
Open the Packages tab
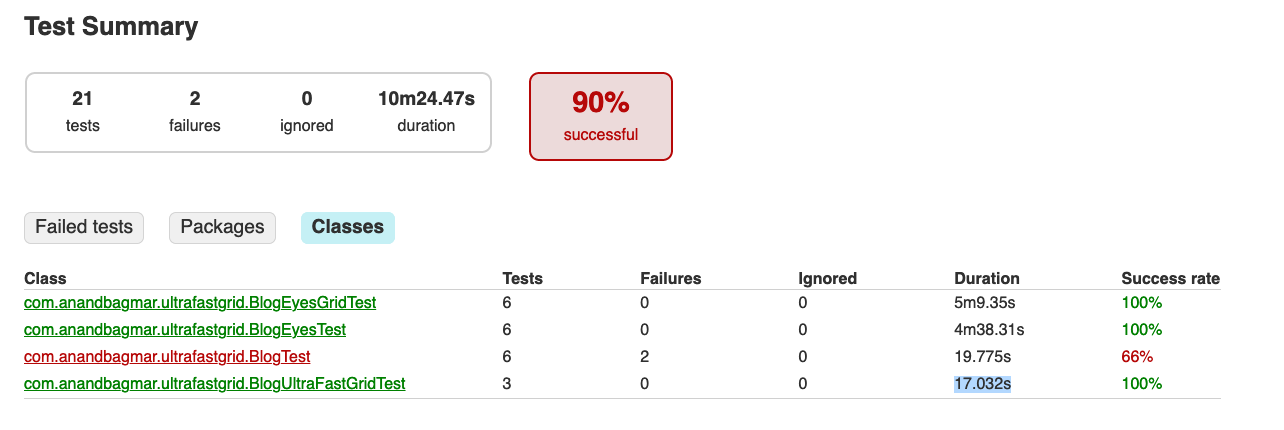[x=222, y=227]
